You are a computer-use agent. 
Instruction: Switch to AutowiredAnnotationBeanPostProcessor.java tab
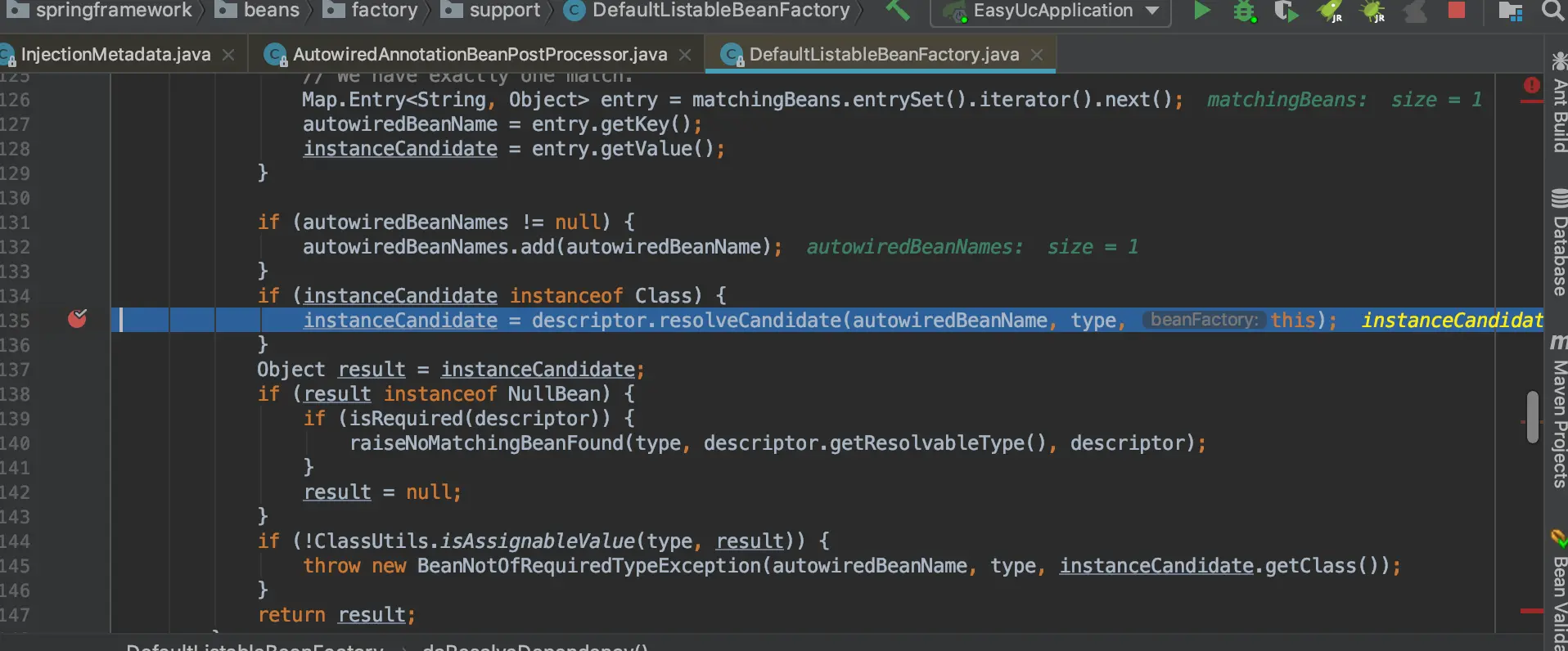point(480,55)
